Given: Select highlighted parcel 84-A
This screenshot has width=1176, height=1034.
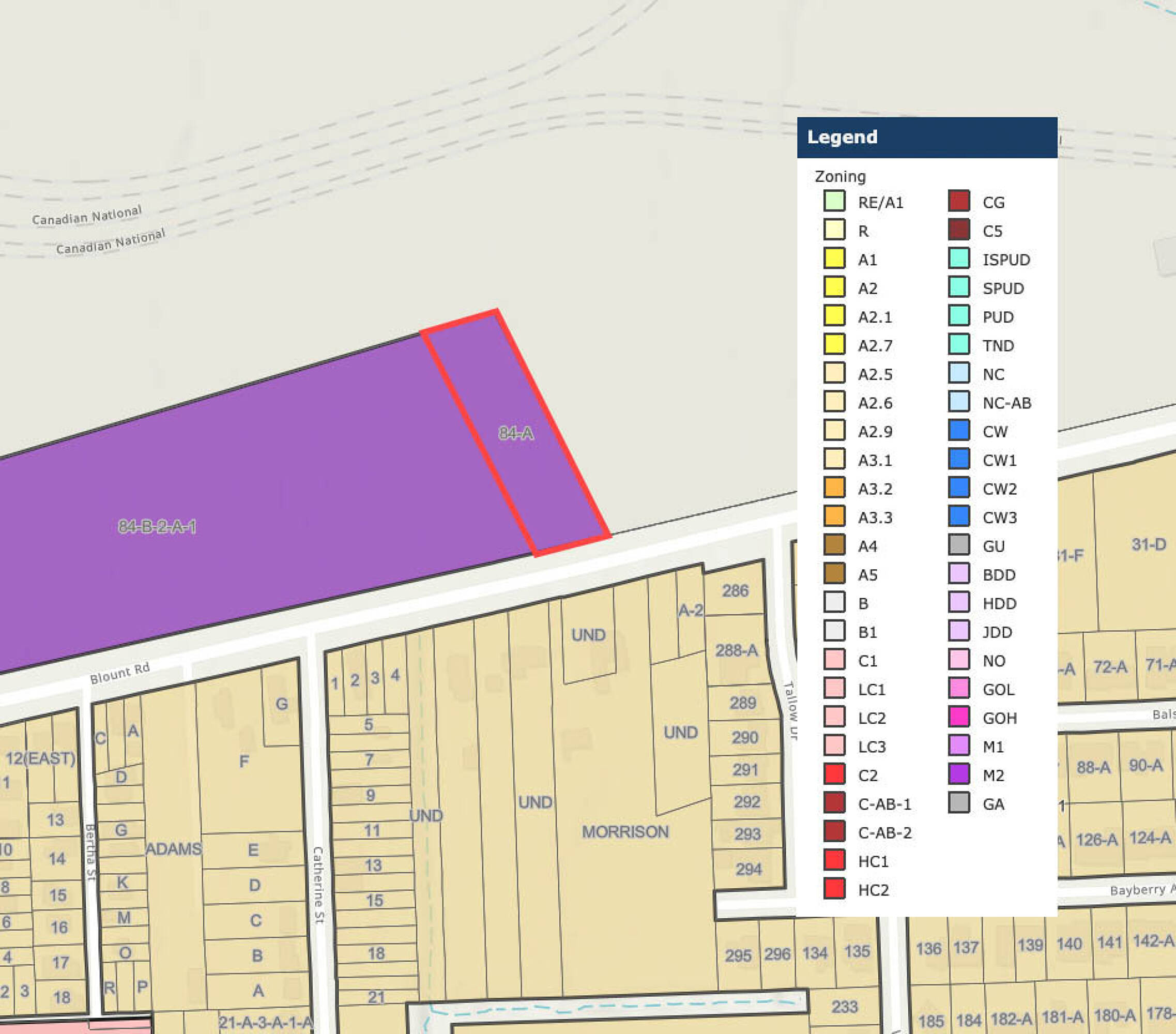Looking at the screenshot, I should pyautogui.click(x=516, y=433).
